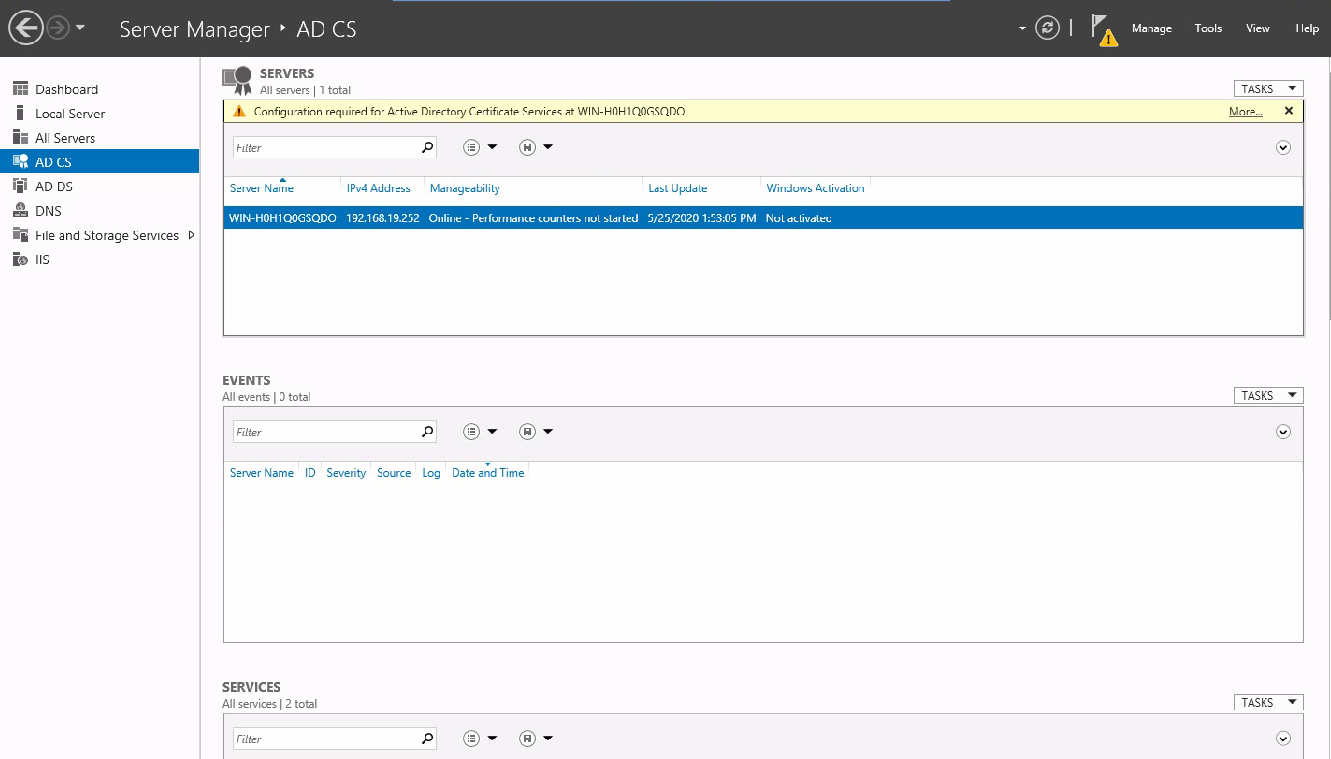Viewport: 1331px width, 759px height.
Task: Click the File and Storage Services icon
Action: tap(20, 235)
